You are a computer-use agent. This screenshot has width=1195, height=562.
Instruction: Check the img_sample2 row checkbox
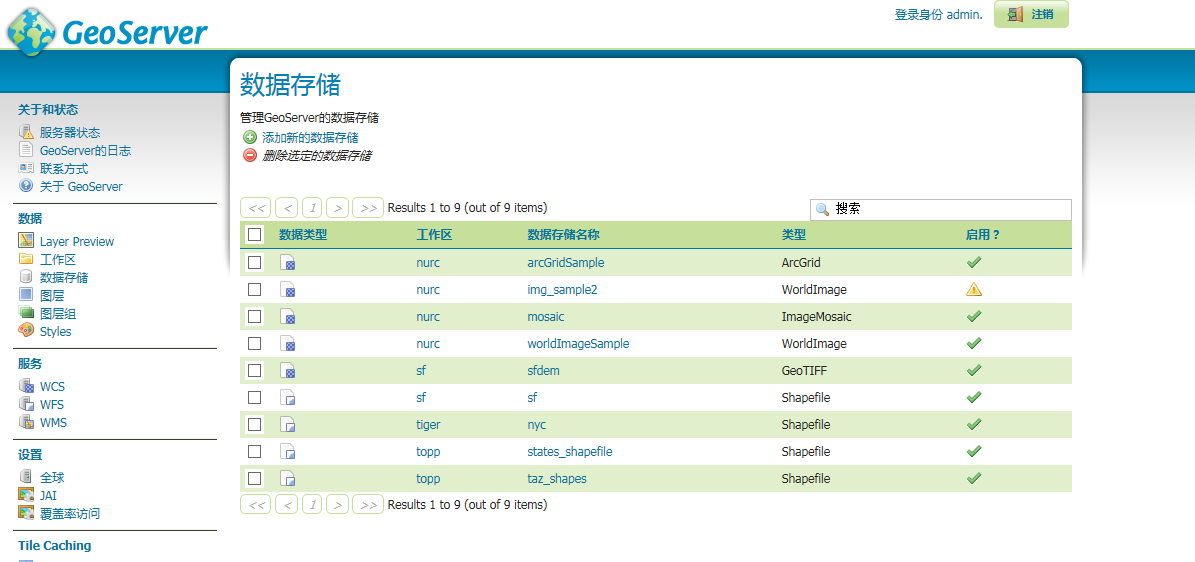(255, 290)
